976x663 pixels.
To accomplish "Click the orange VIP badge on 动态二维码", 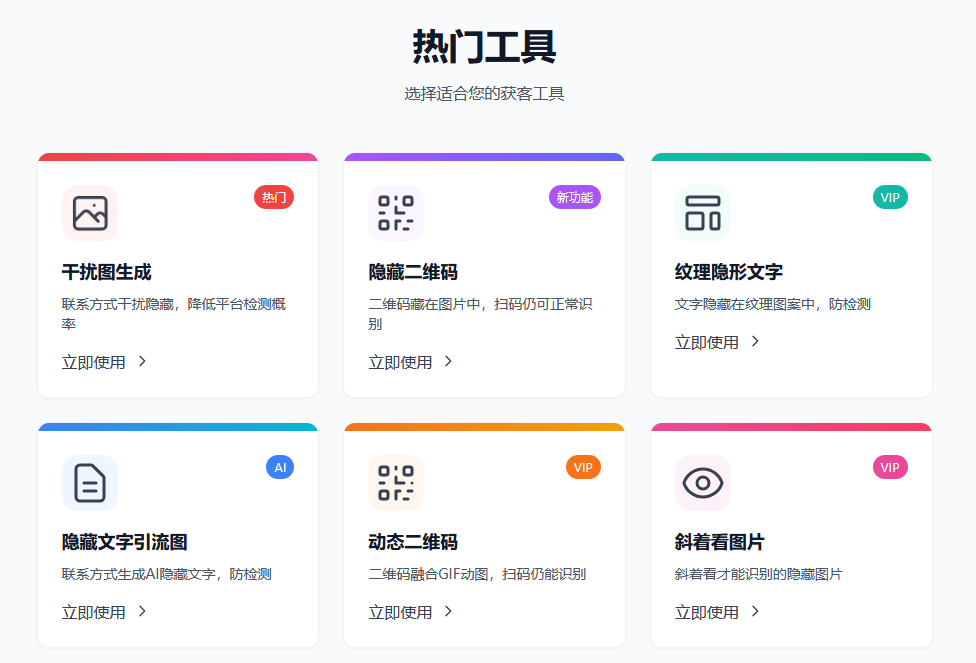I will (x=583, y=468).
